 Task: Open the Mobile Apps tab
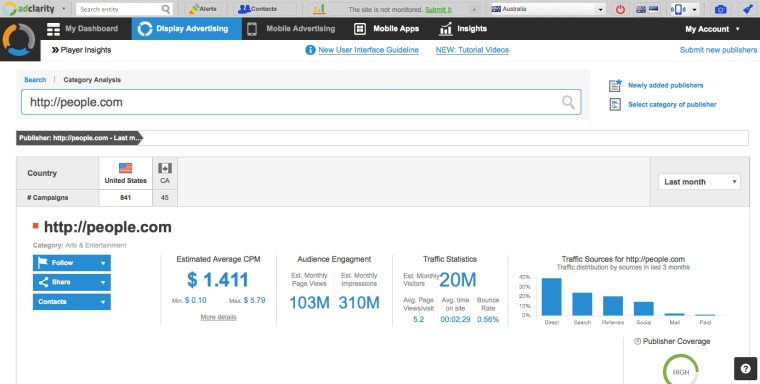pyautogui.click(x=387, y=29)
